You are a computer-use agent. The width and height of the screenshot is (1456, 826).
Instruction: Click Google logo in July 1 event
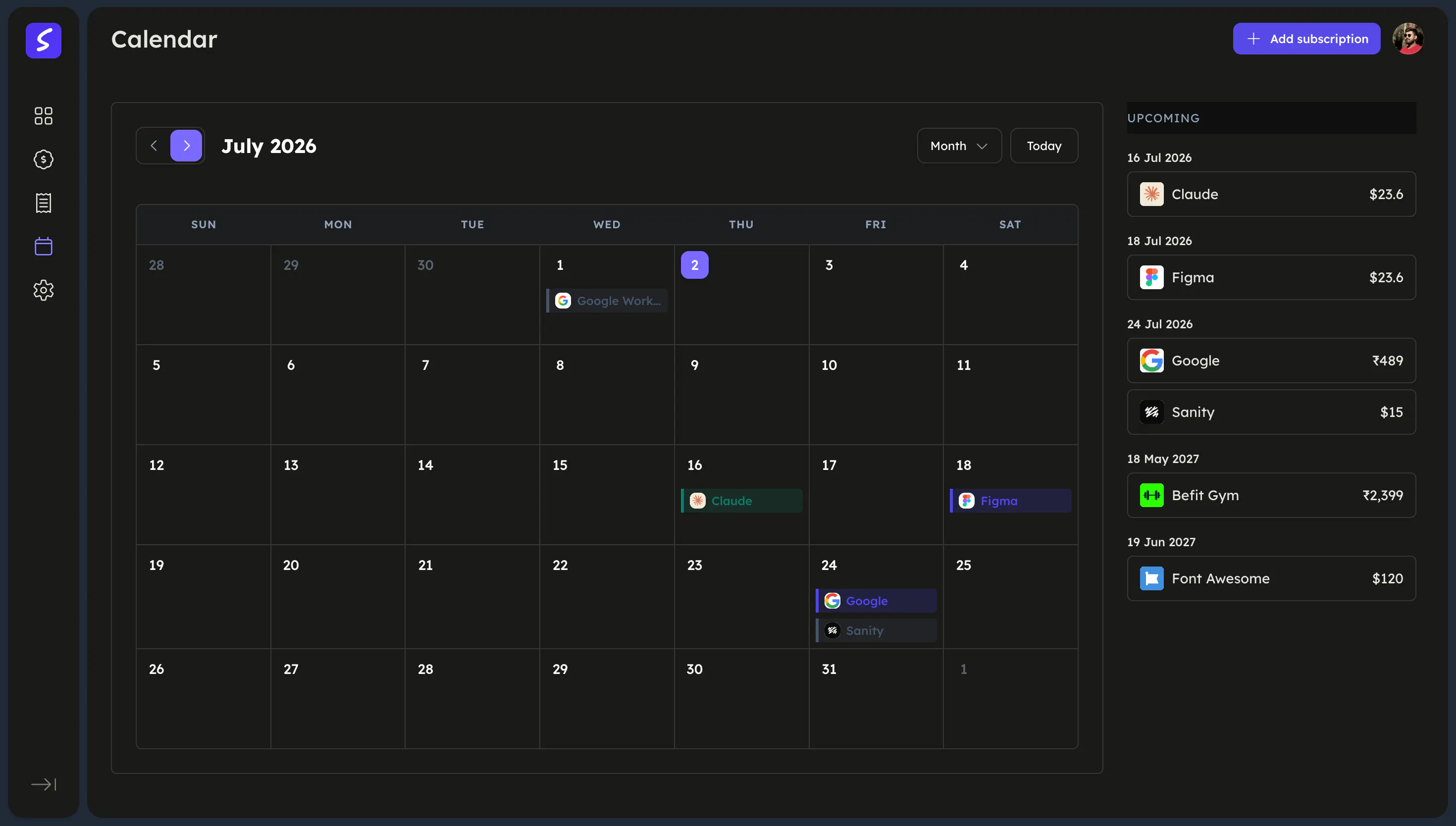coord(562,301)
